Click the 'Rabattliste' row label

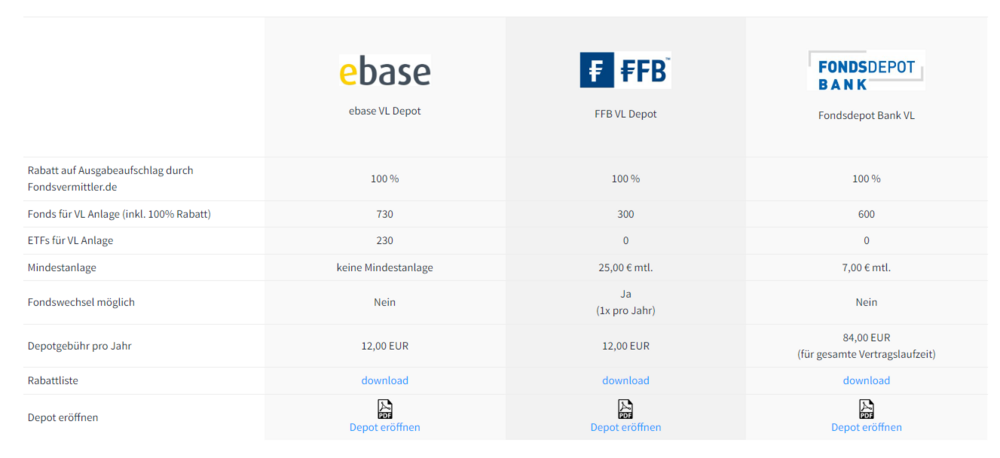click(53, 380)
